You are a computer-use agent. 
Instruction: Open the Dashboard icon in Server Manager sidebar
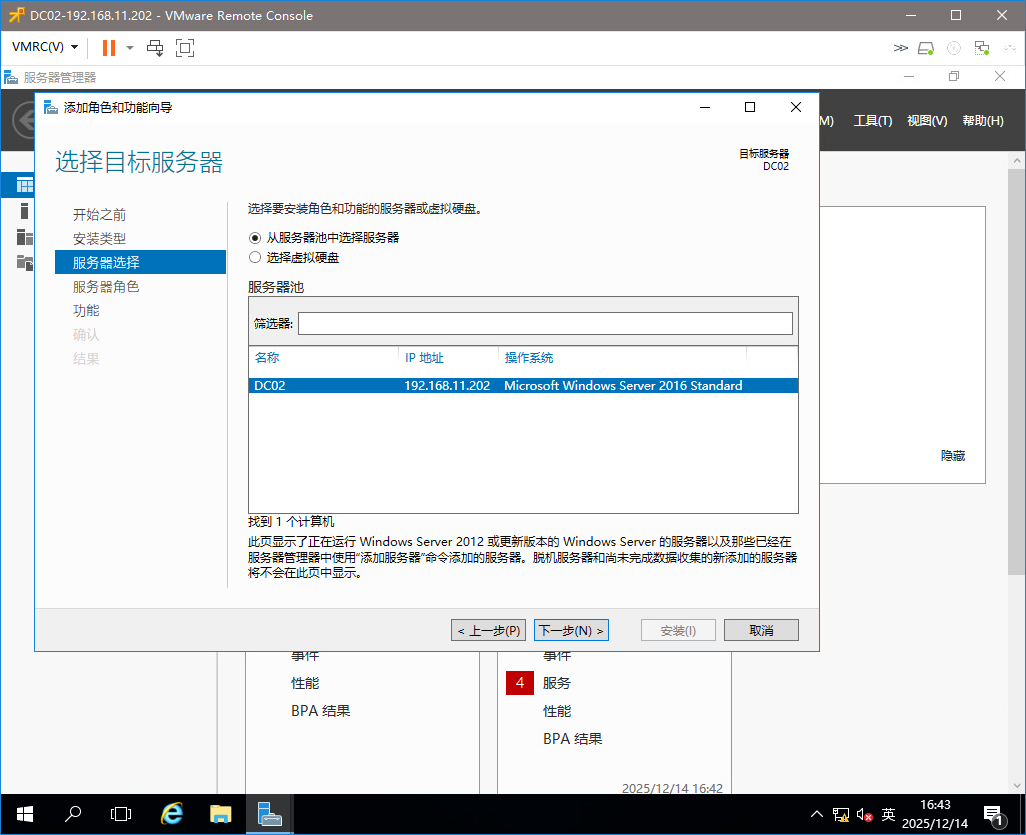tap(24, 185)
